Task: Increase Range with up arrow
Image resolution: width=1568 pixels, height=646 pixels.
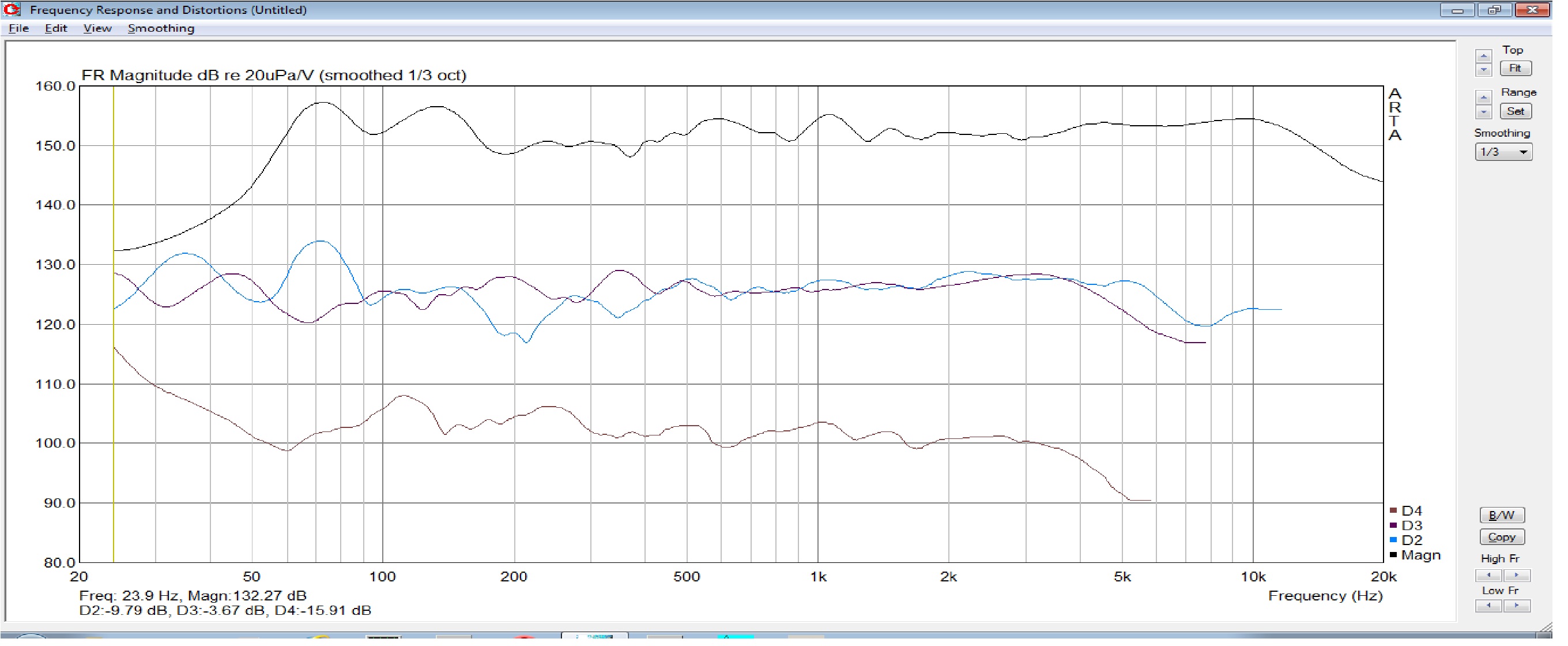Action: [x=1483, y=97]
